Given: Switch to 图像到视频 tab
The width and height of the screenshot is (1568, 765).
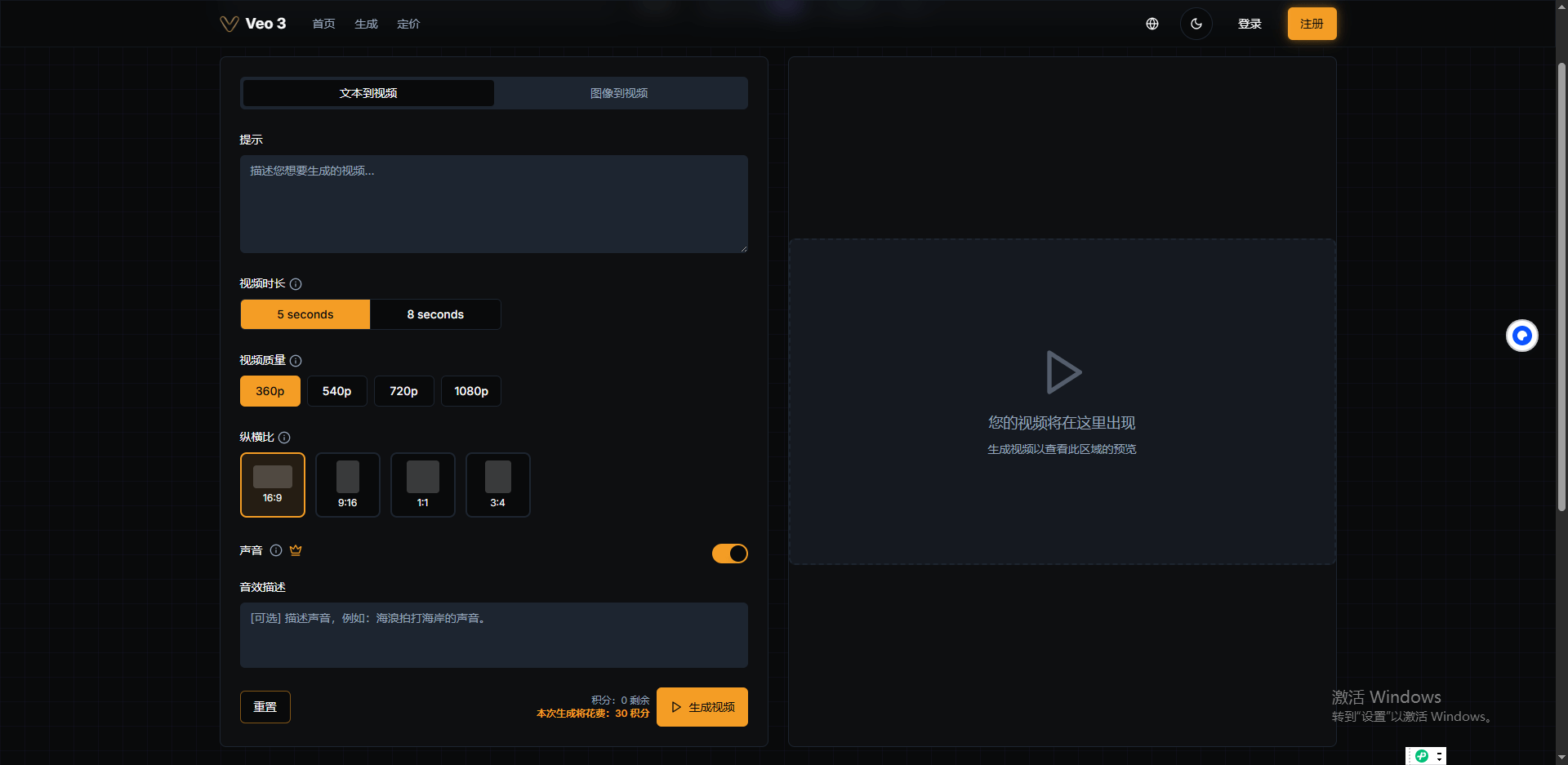Looking at the screenshot, I should click(x=619, y=93).
